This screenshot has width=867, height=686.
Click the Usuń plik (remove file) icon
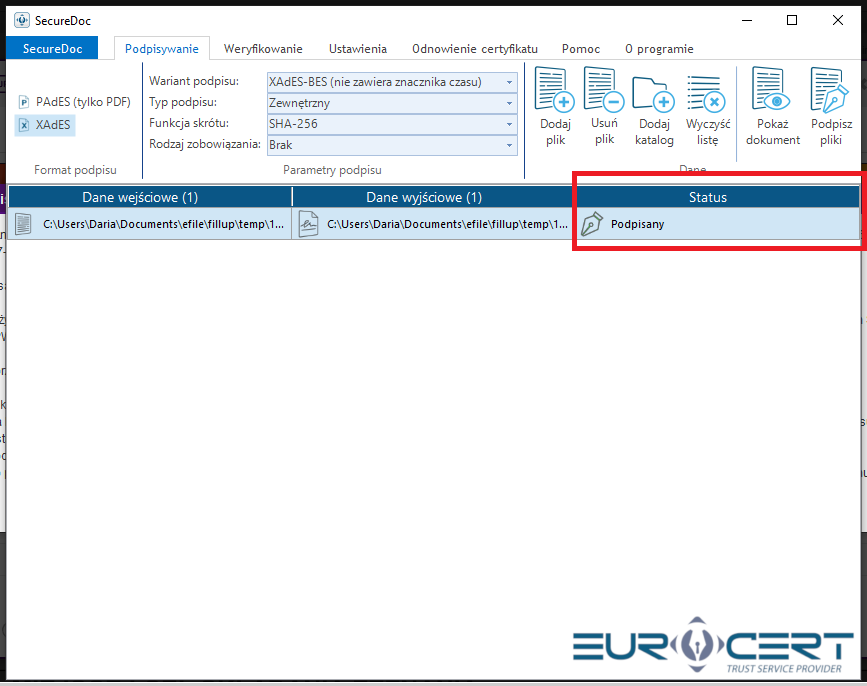click(604, 88)
